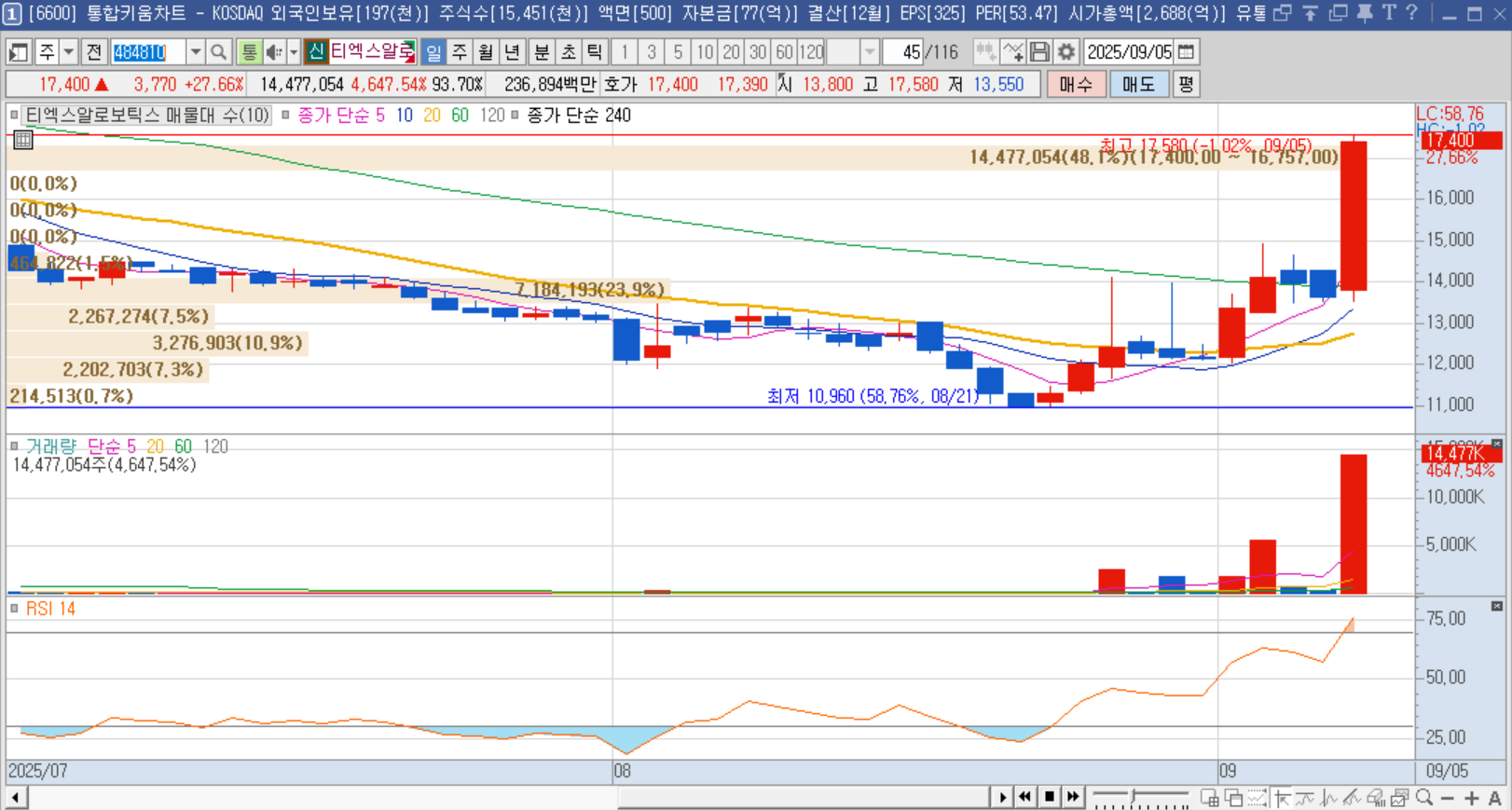The height and width of the screenshot is (810, 1512).
Task: Expand the interval value dropdown
Action: [x=870, y=52]
